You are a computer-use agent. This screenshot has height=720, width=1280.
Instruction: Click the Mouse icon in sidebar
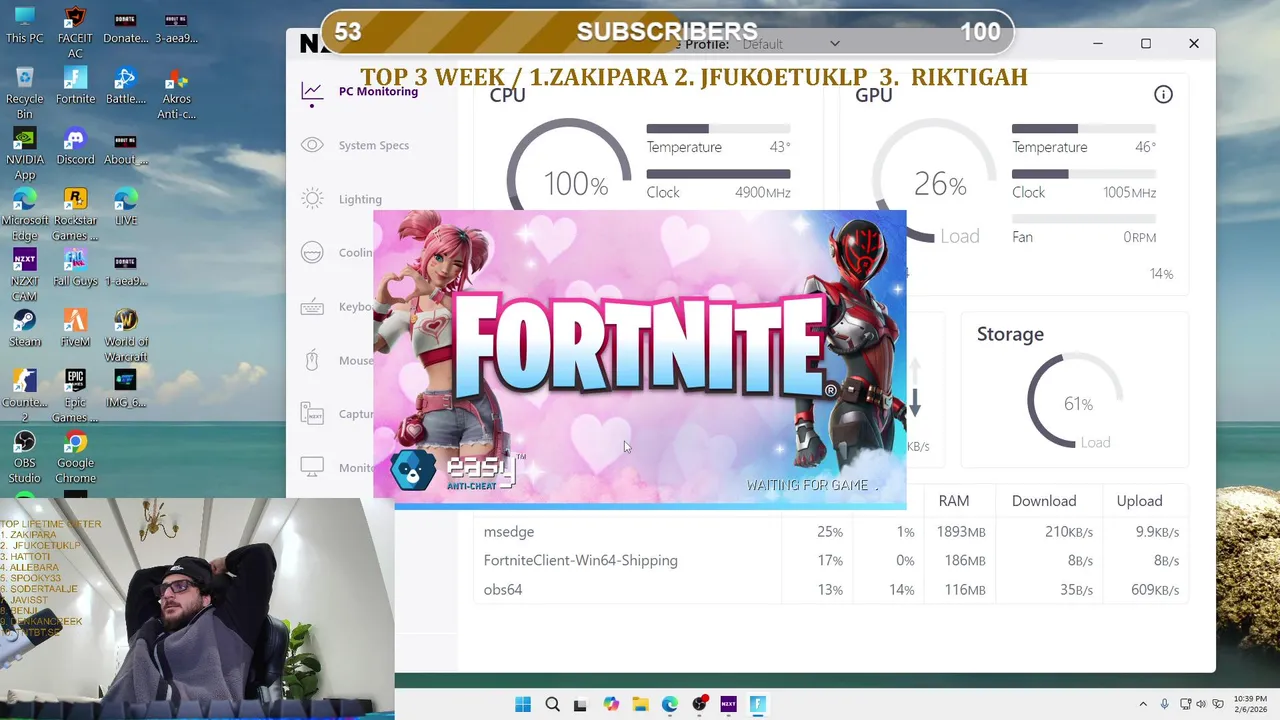click(x=312, y=360)
